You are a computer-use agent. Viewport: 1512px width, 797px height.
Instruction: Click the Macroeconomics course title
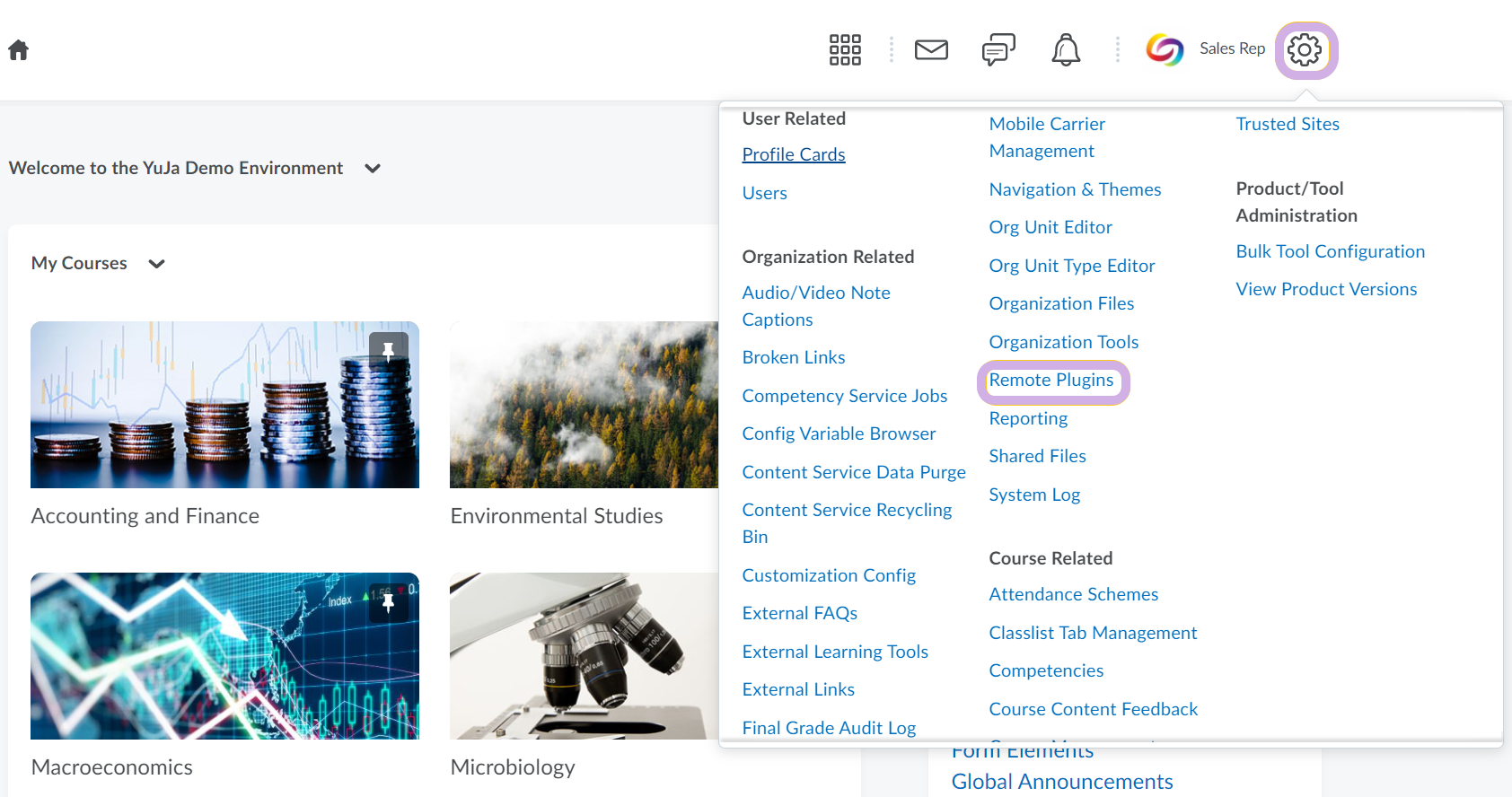[x=112, y=767]
